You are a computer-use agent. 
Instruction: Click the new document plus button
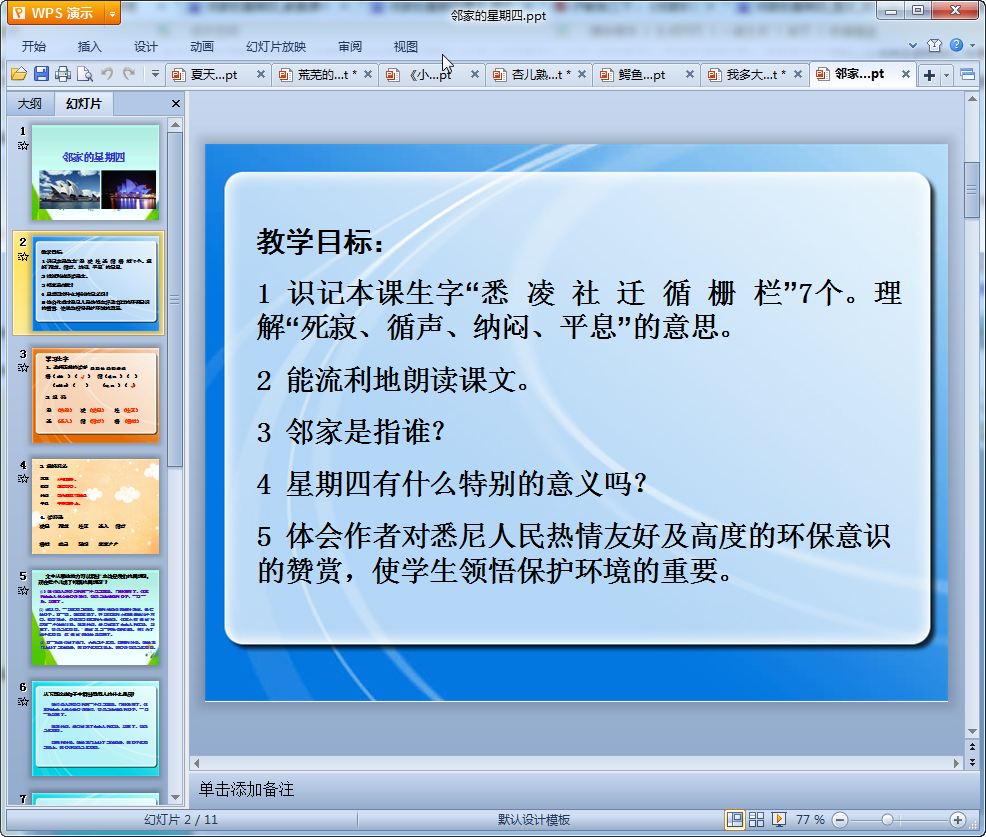(x=929, y=75)
